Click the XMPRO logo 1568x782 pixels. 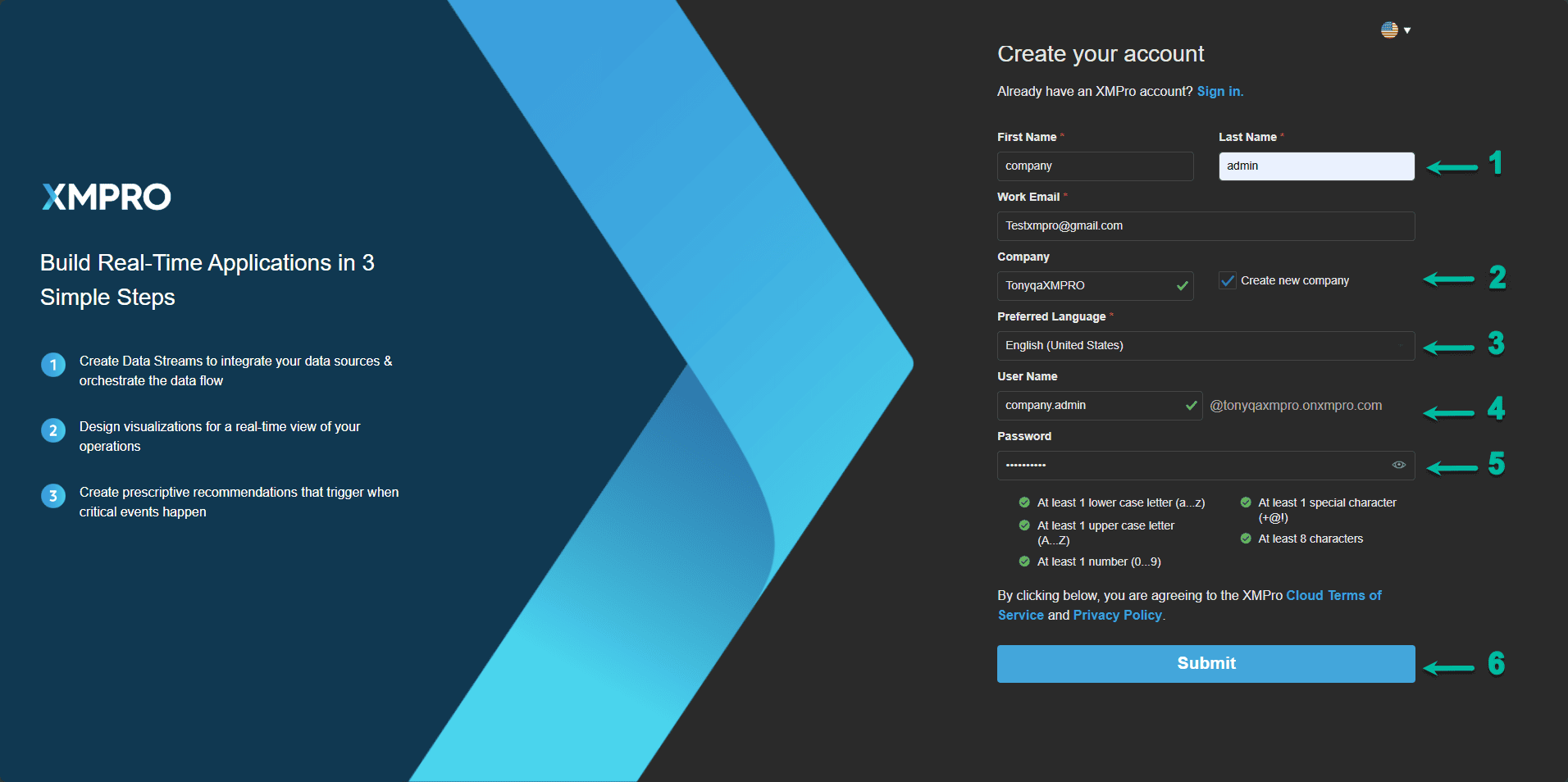pos(107,197)
